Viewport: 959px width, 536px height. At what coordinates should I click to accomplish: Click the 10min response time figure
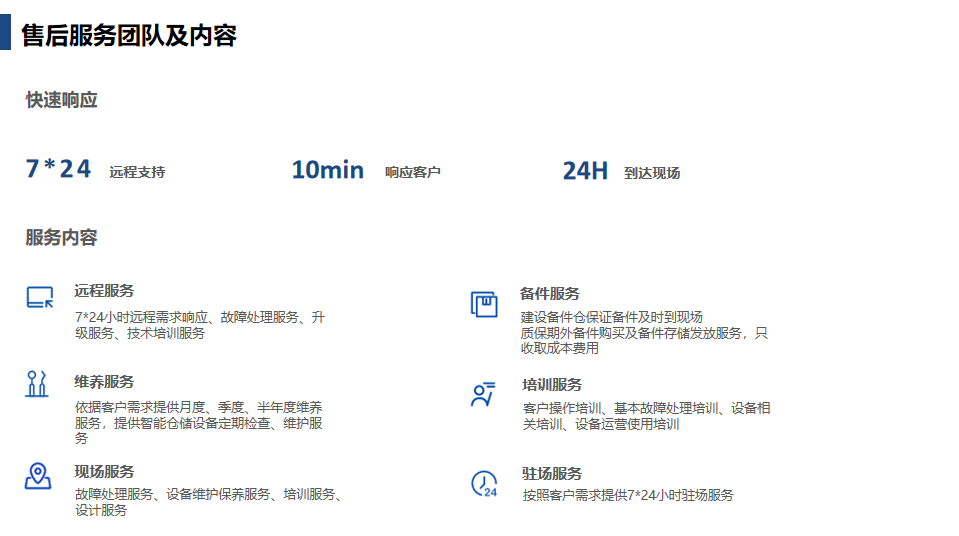click(327, 170)
